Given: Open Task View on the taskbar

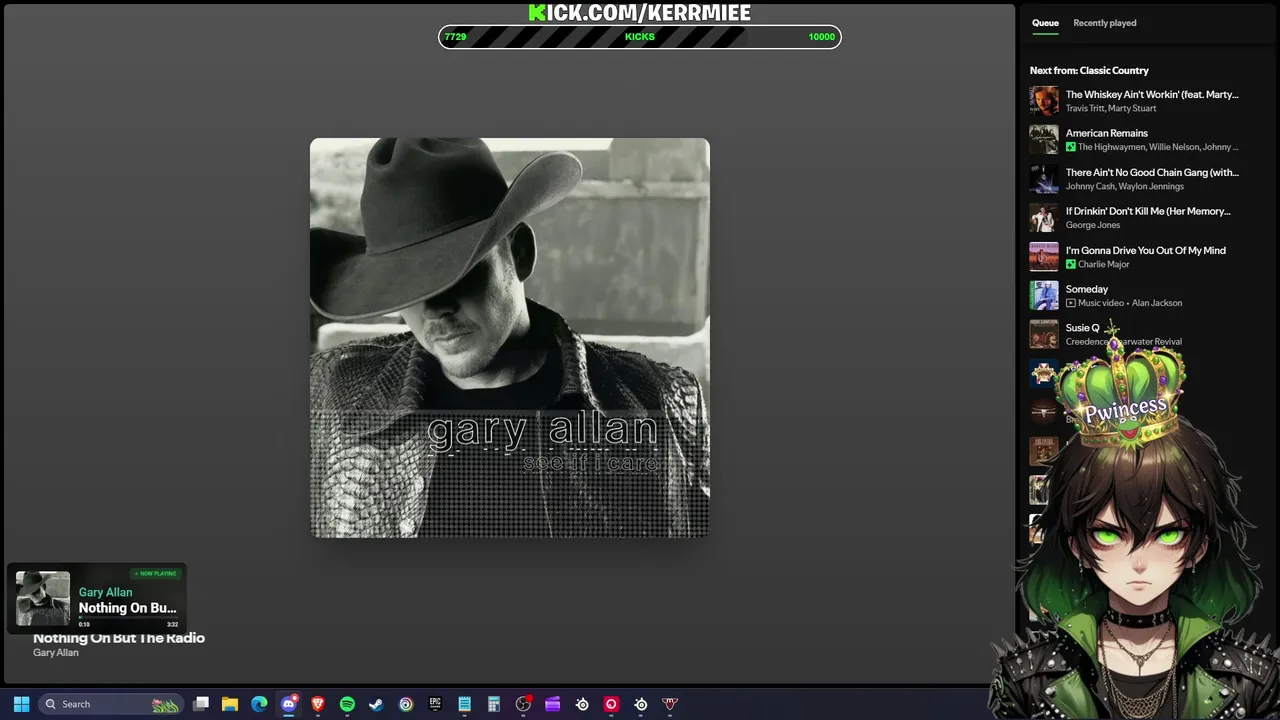Looking at the screenshot, I should 201,704.
